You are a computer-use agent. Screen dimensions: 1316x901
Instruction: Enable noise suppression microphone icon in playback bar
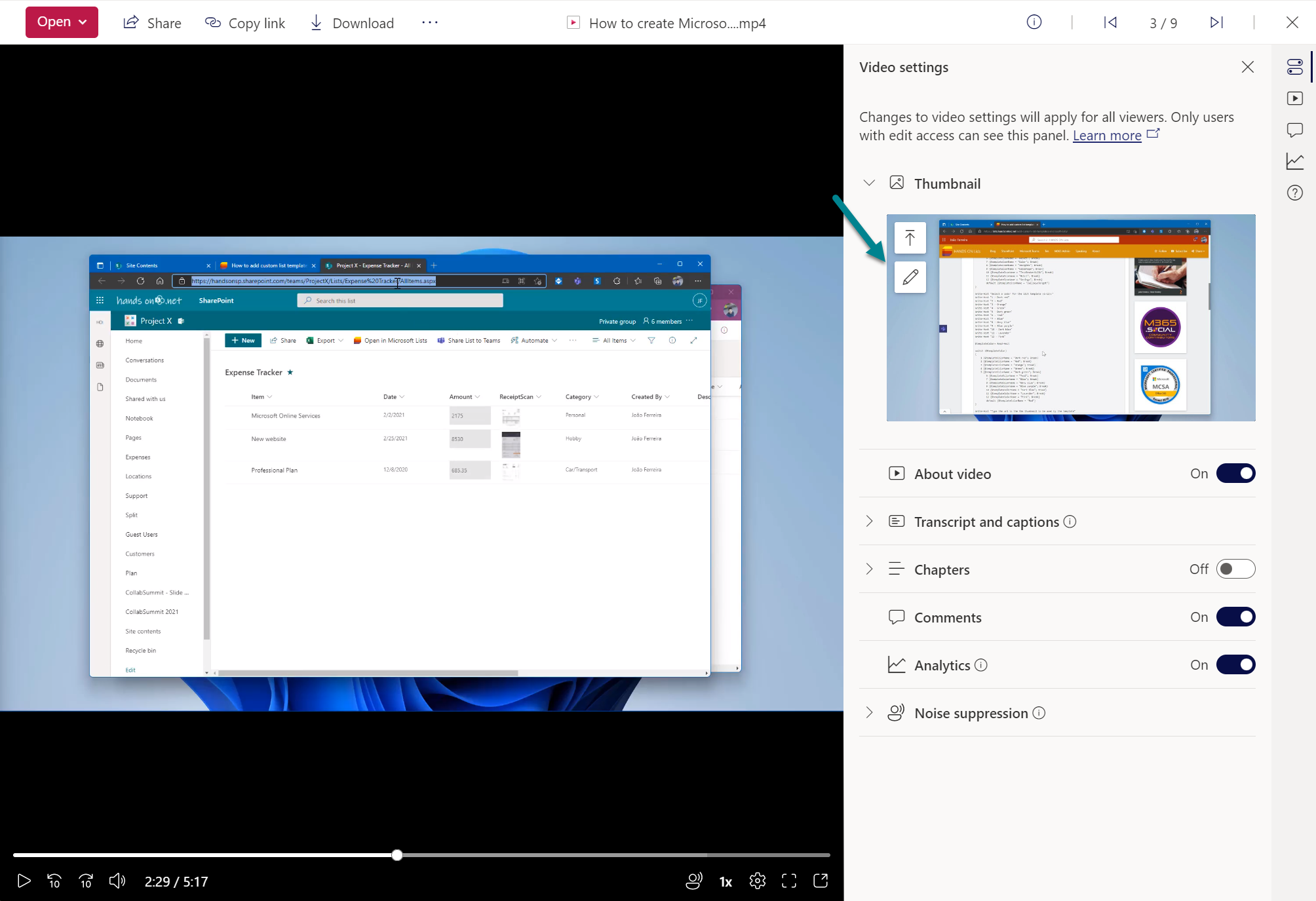coord(693,881)
